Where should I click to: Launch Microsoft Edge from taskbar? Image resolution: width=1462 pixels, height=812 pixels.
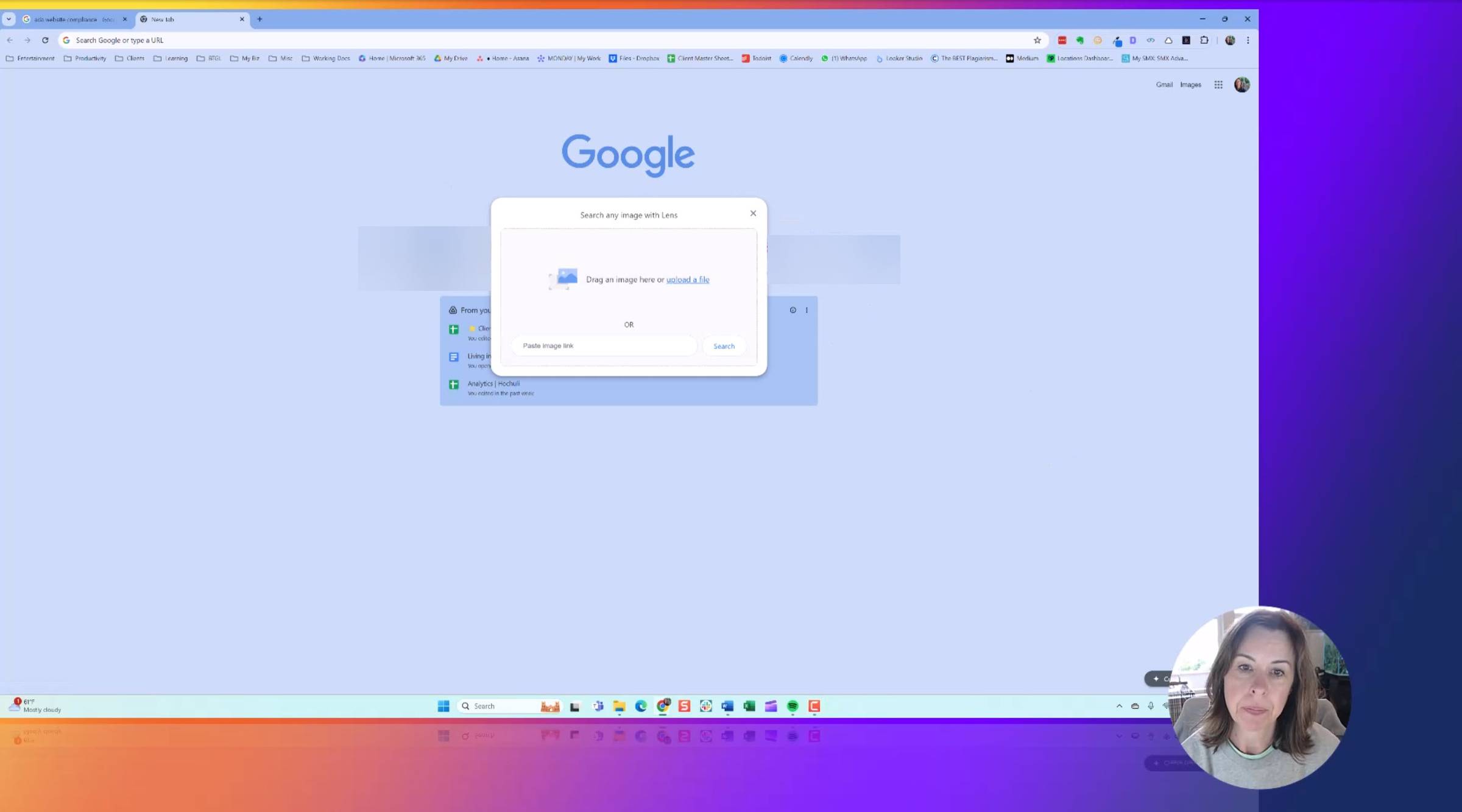tap(641, 706)
